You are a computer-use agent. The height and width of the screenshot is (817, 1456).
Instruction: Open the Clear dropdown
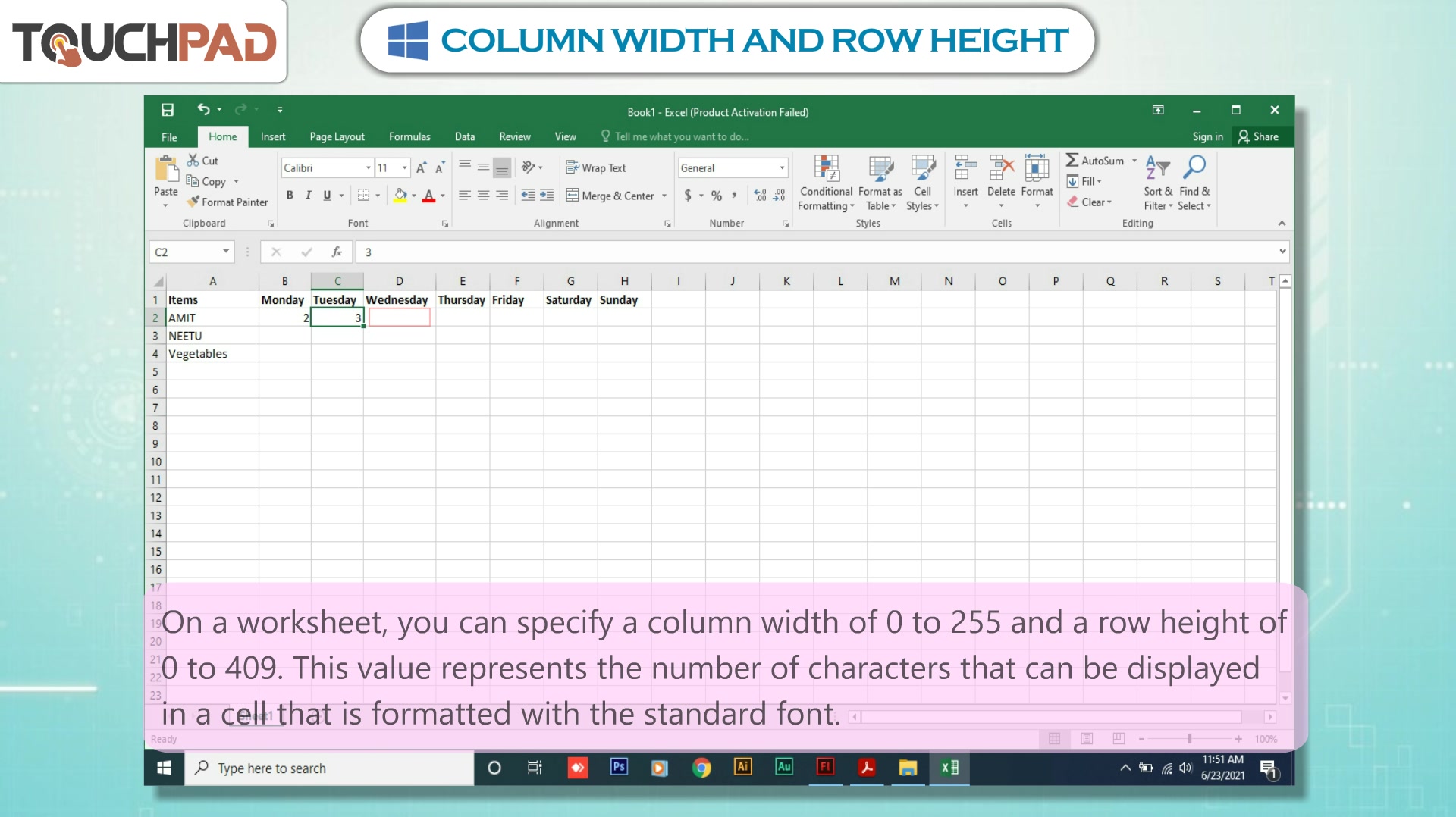(x=1090, y=202)
